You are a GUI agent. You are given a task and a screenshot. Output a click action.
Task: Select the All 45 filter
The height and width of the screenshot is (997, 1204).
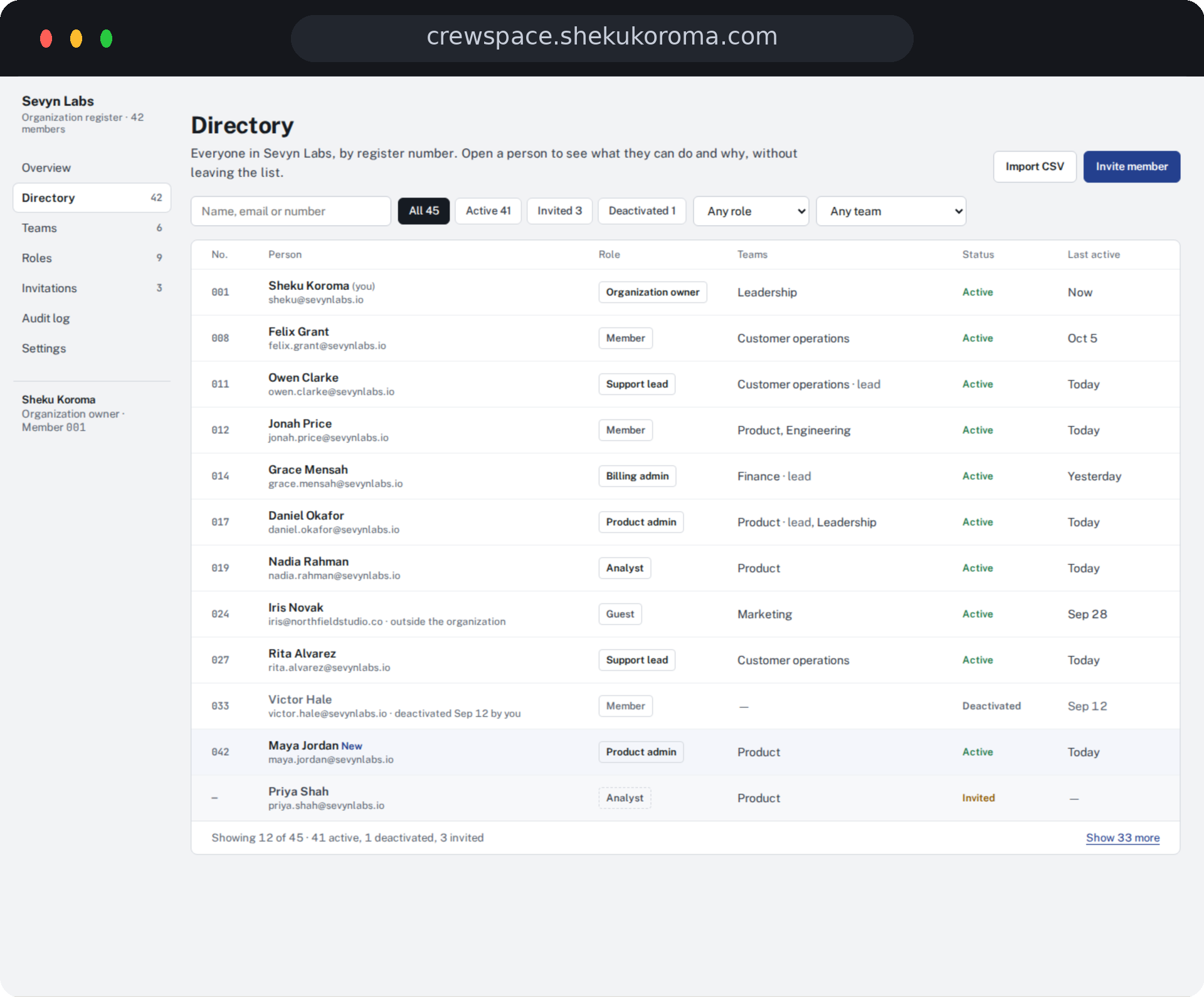[424, 211]
